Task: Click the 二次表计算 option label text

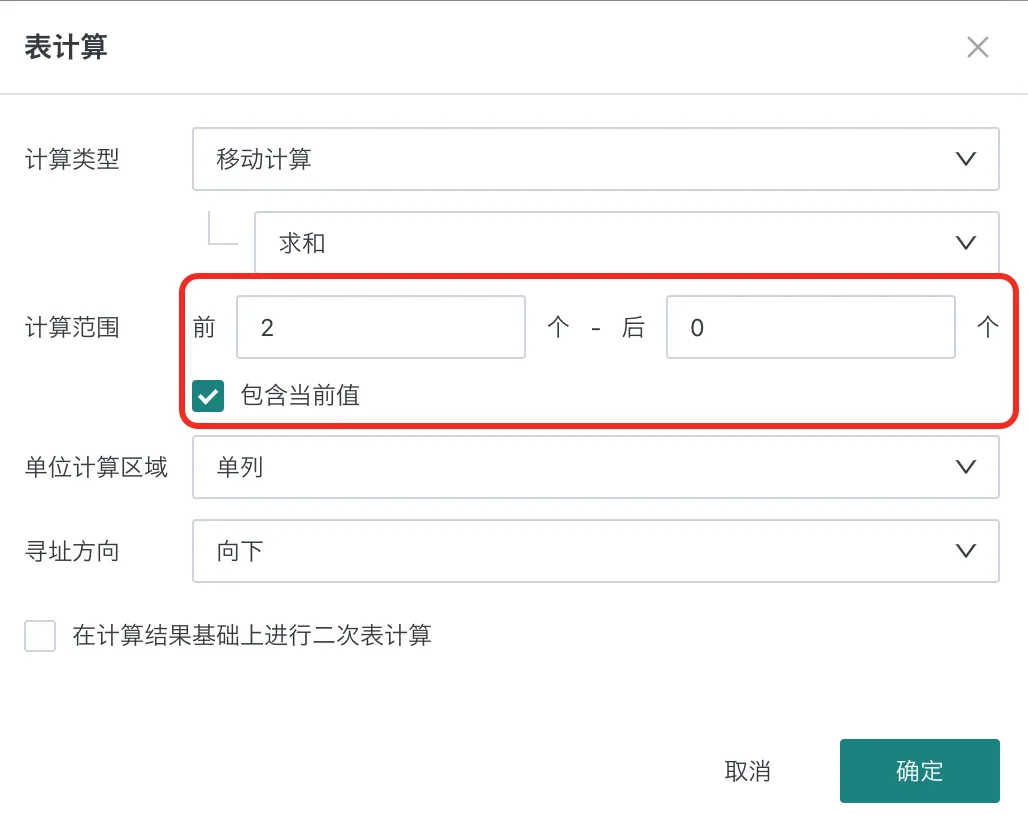Action: pos(252,635)
